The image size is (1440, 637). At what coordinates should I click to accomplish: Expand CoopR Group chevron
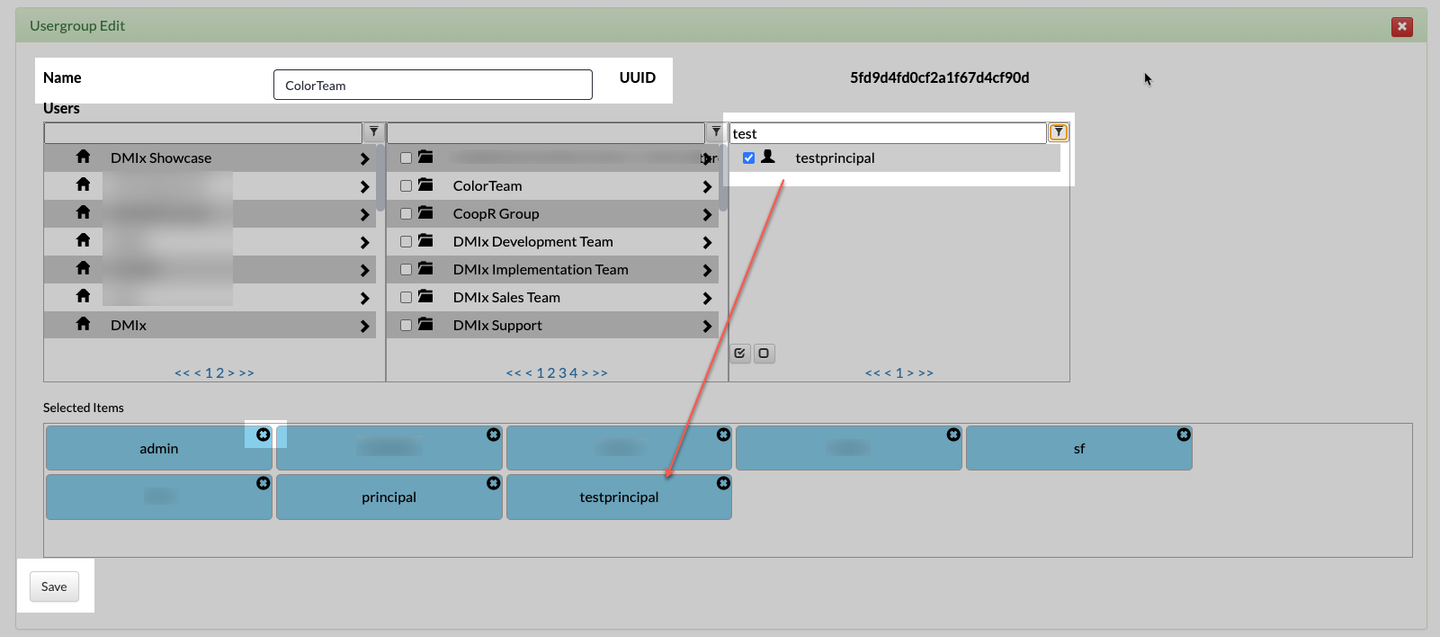tap(707, 214)
